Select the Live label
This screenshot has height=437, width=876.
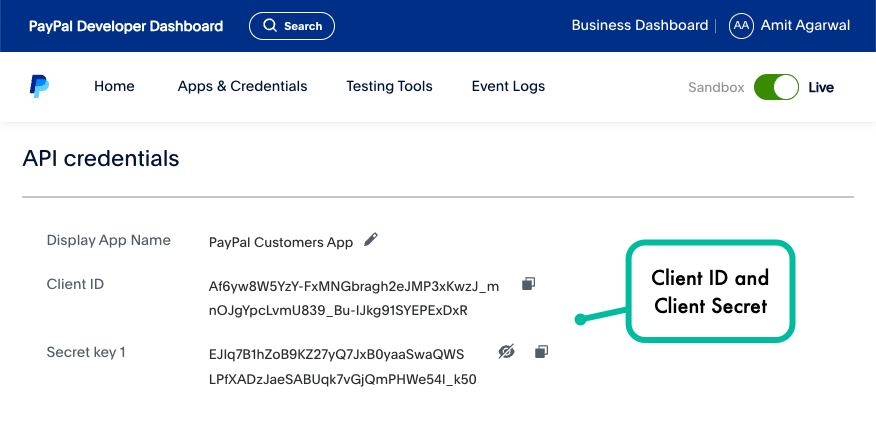(x=821, y=88)
